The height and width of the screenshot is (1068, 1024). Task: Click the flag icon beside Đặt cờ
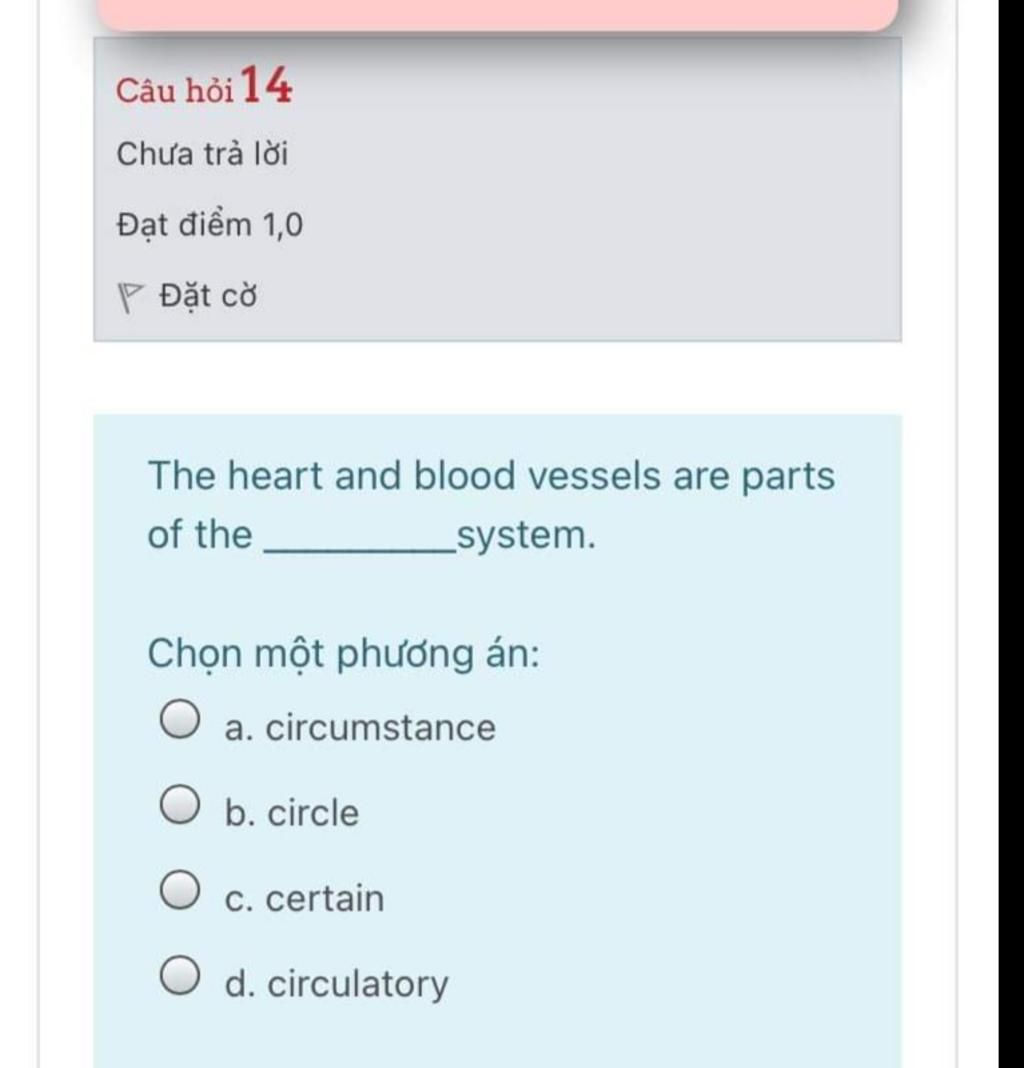click(x=130, y=298)
